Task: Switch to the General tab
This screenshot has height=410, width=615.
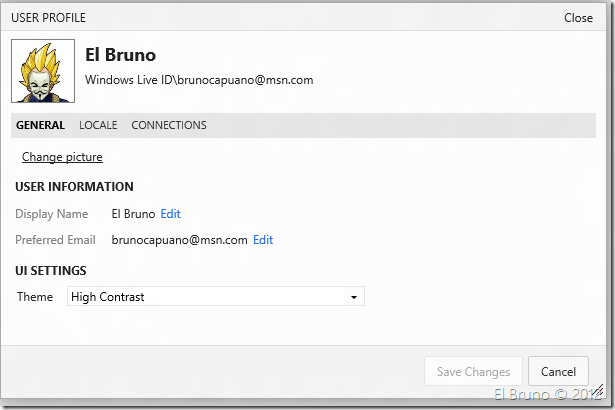Action: (x=40, y=125)
